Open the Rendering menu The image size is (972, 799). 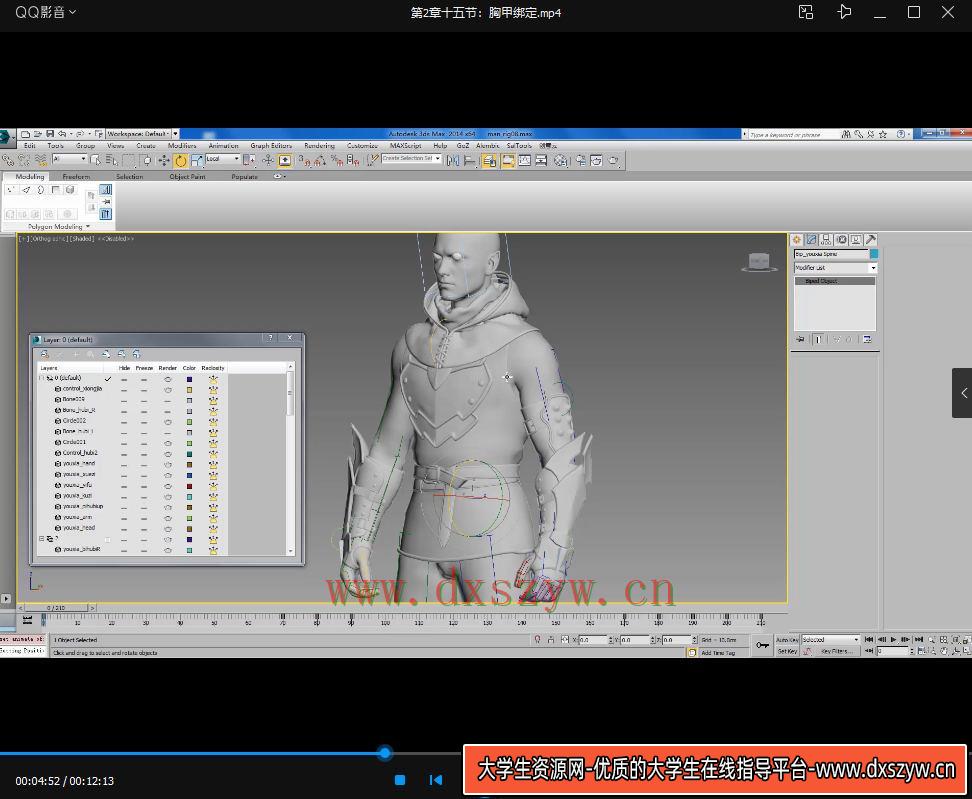click(319, 146)
